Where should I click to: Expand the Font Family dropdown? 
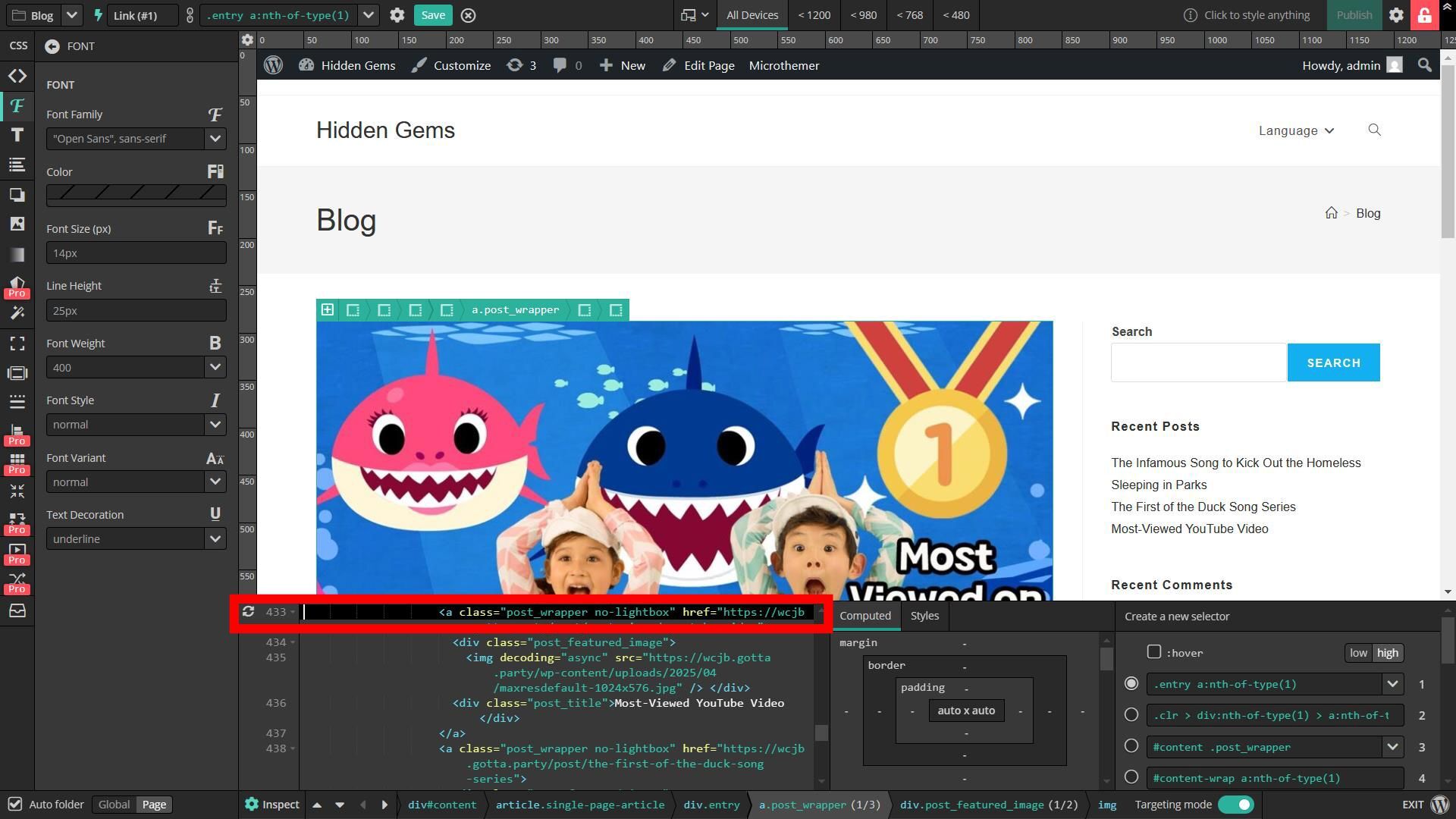[215, 139]
